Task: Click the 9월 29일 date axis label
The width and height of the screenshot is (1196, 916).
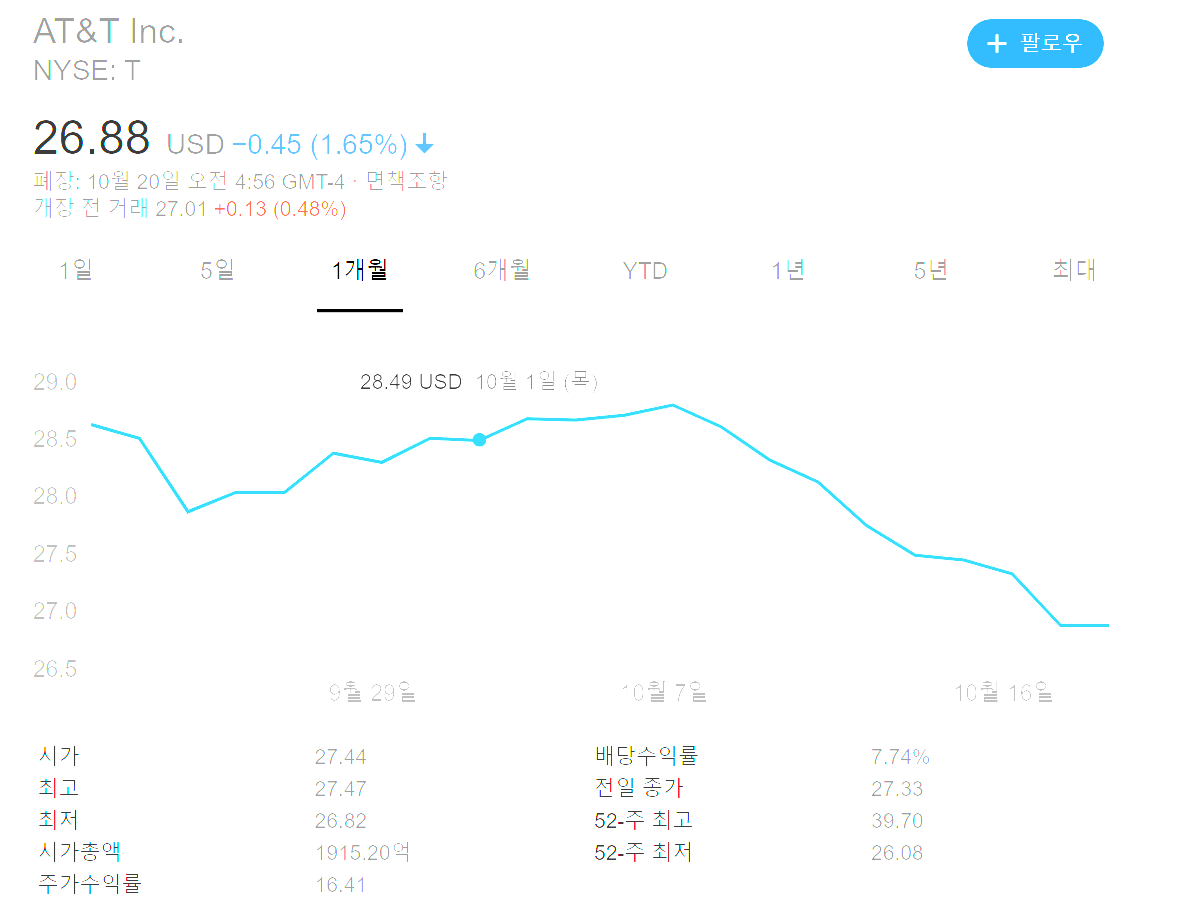Action: tap(372, 691)
